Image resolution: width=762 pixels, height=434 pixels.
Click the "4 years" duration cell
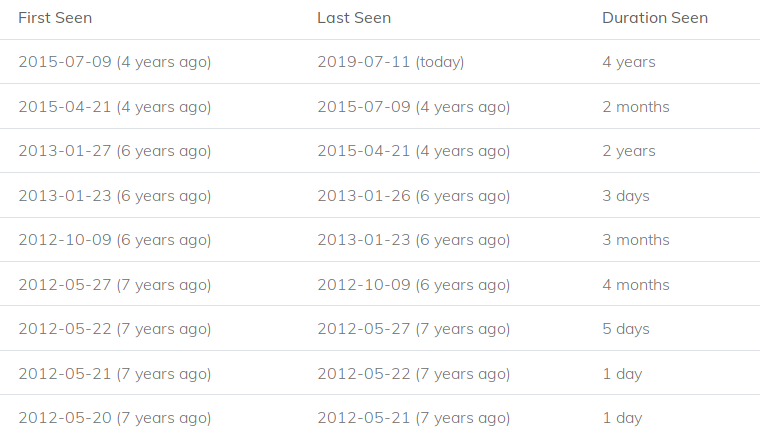point(629,62)
